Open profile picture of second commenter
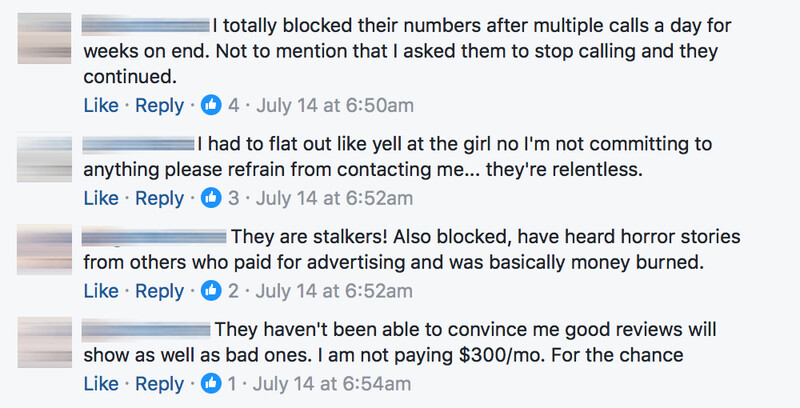Screen dimensions: 800x408 click(44, 157)
